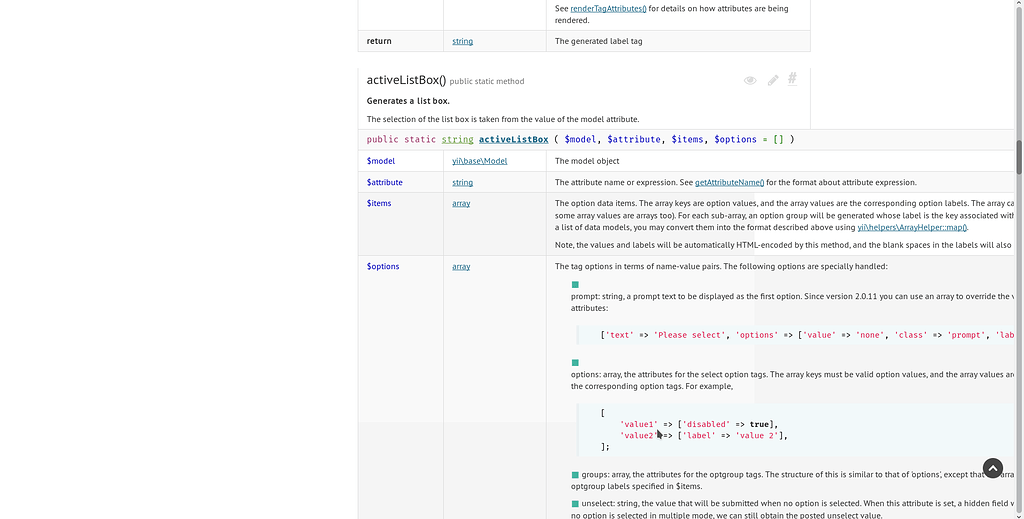Image resolution: width=1024 pixels, height=519 pixels.
Task: Click the activeListBox() method heading
Action: pyautogui.click(x=406, y=80)
